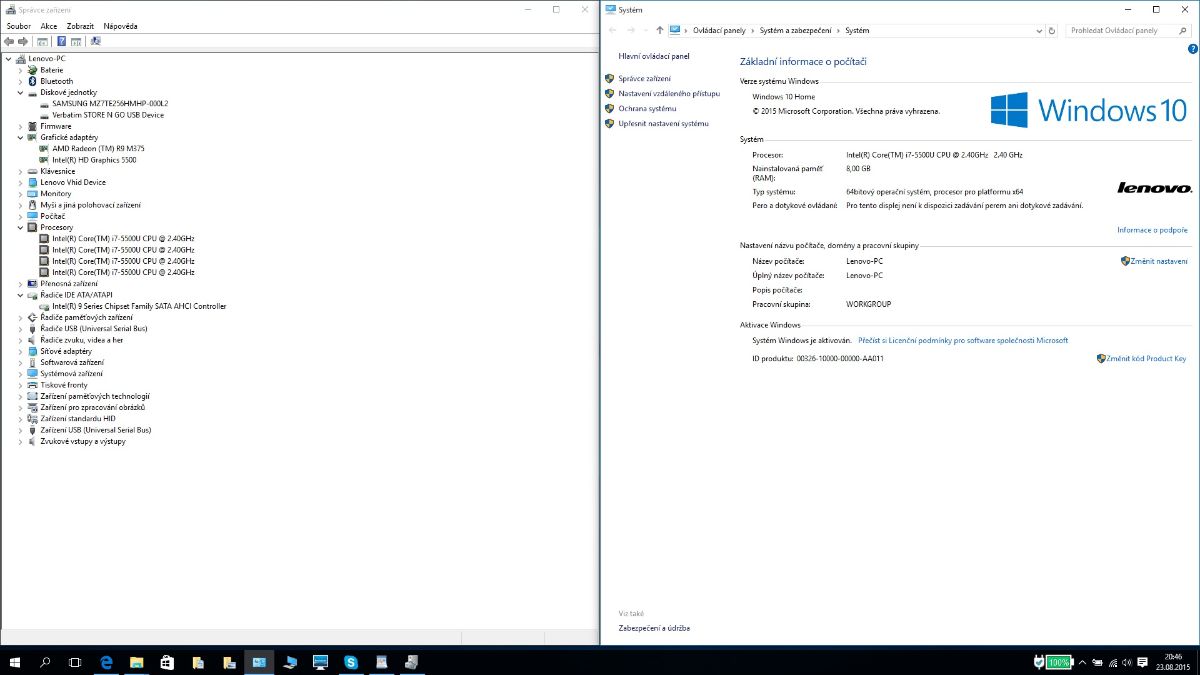Click the scan for hardware changes toolbar icon
Screen dimensions: 1200x675
(x=95, y=42)
